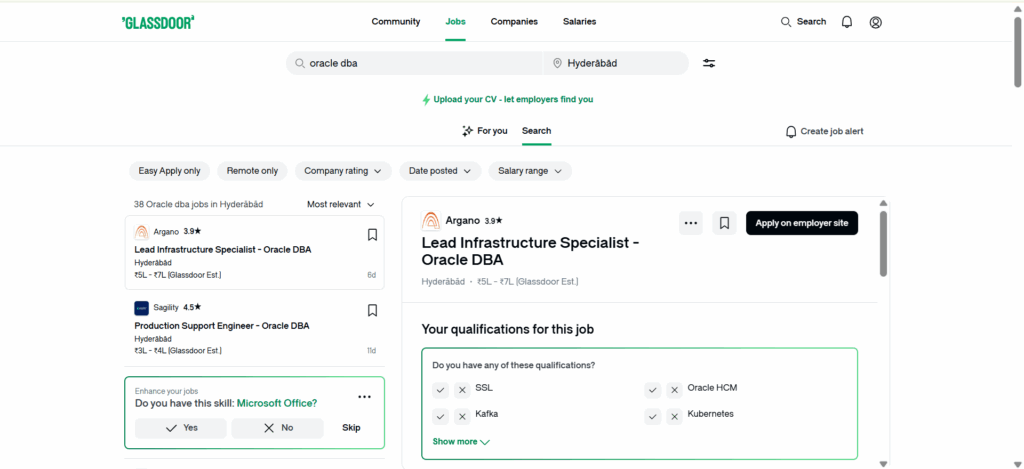This screenshot has width=1024, height=469.
Task: Open three-dot menu in job detail header
Action: point(691,223)
